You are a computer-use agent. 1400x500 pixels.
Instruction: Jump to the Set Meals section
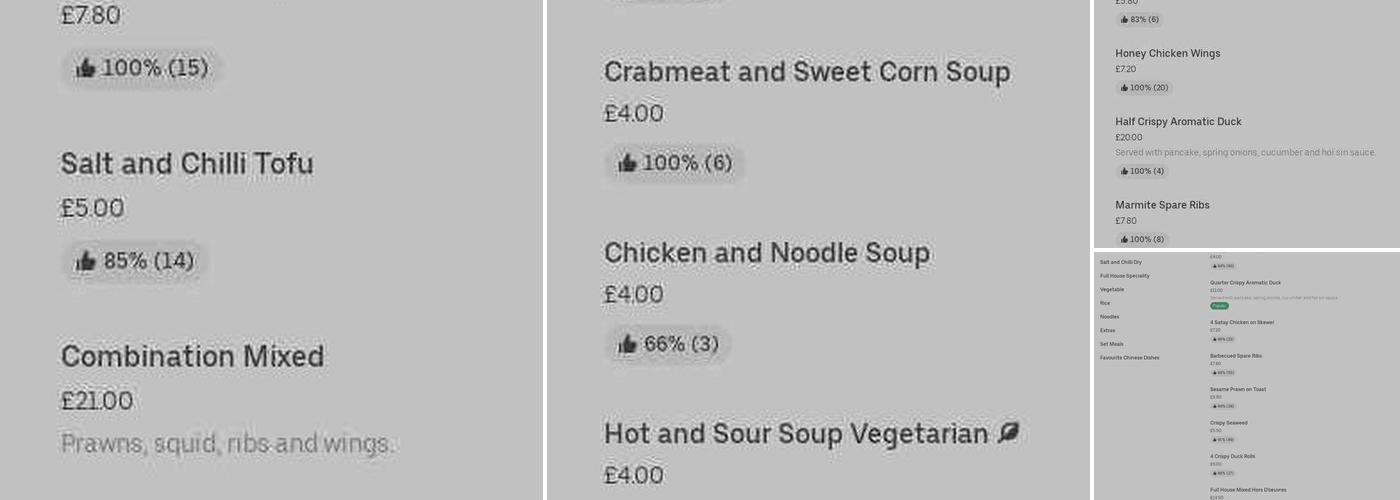(x=1111, y=344)
